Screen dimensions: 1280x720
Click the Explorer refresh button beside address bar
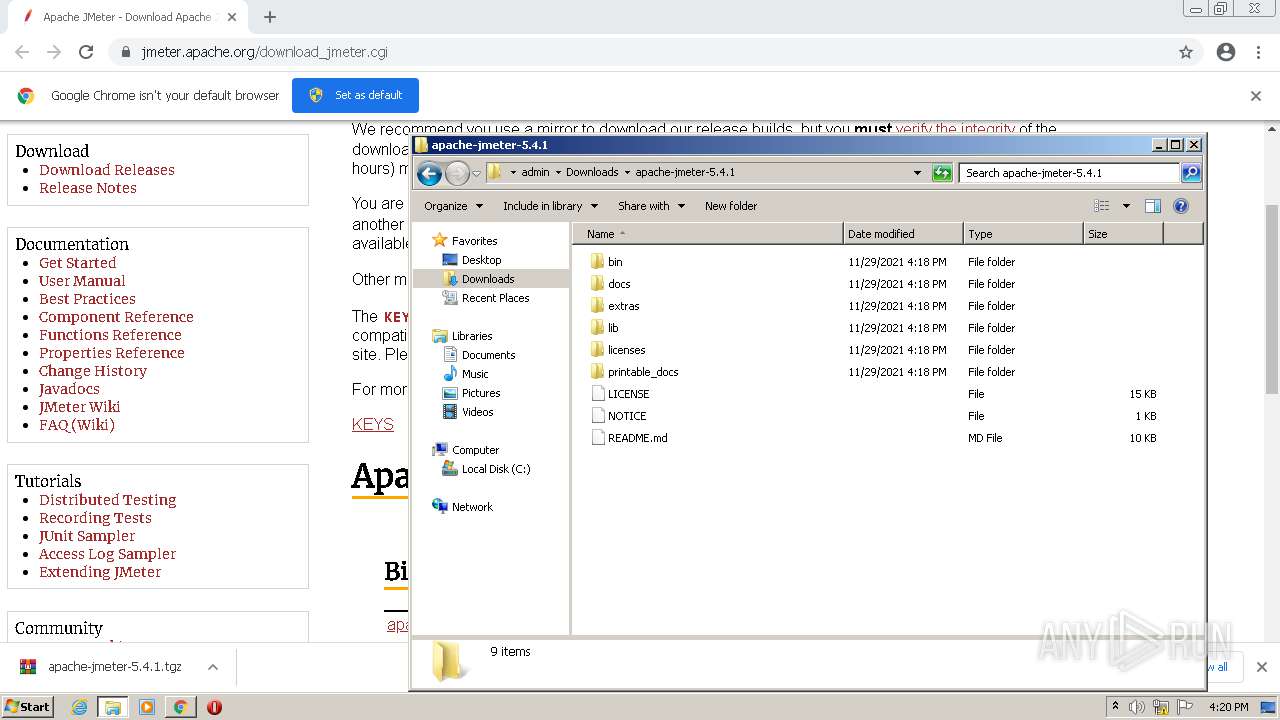pyautogui.click(x=942, y=173)
